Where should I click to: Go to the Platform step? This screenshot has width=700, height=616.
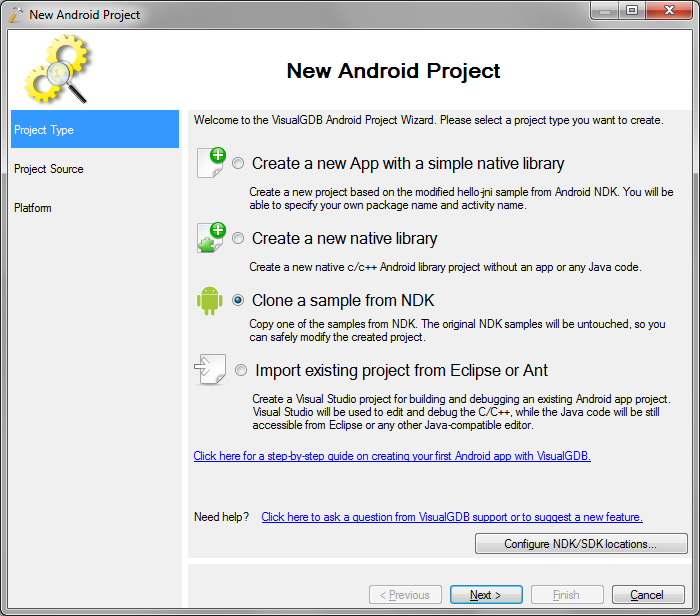33,208
